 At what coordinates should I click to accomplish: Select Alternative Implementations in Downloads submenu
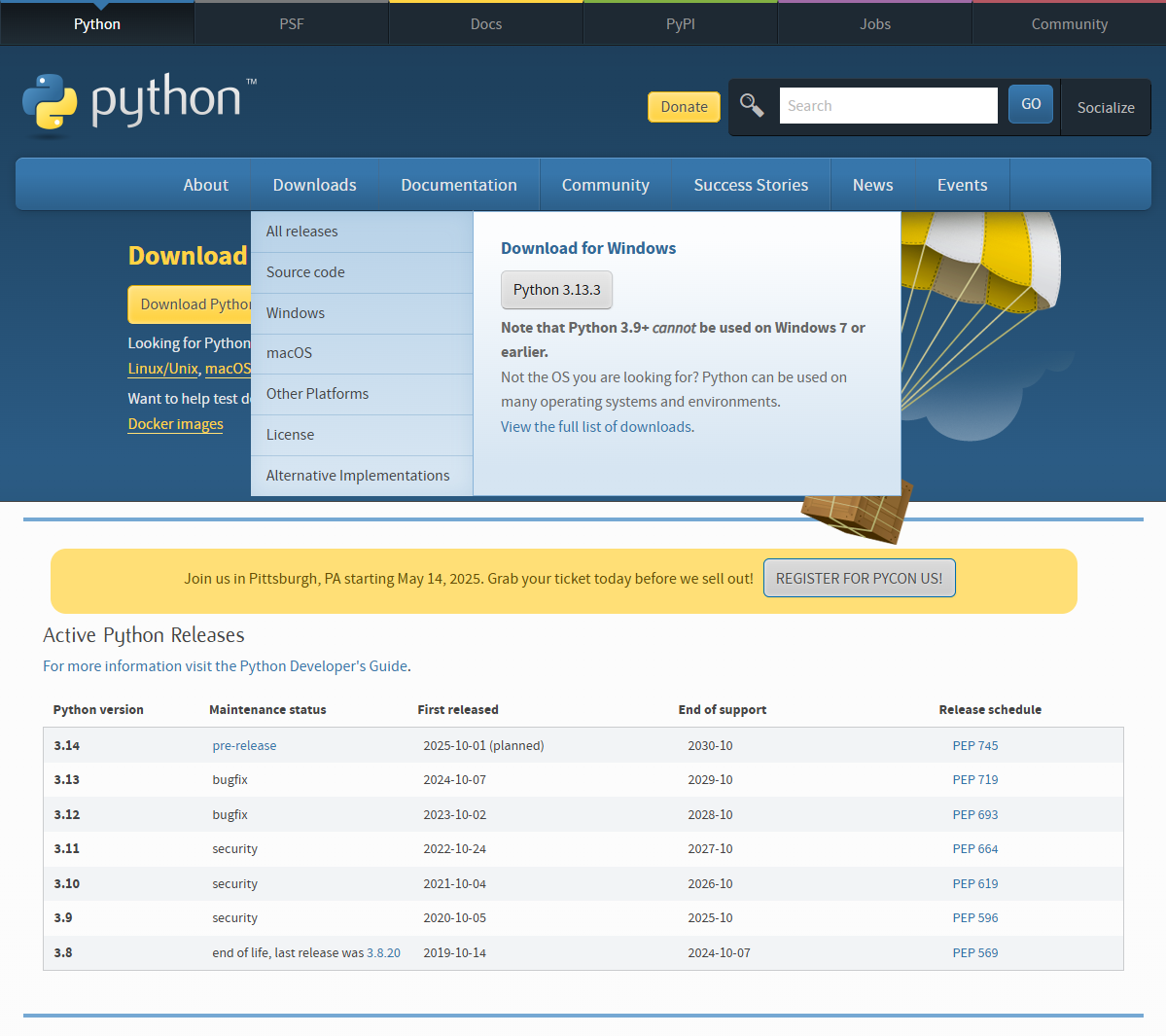click(x=362, y=476)
